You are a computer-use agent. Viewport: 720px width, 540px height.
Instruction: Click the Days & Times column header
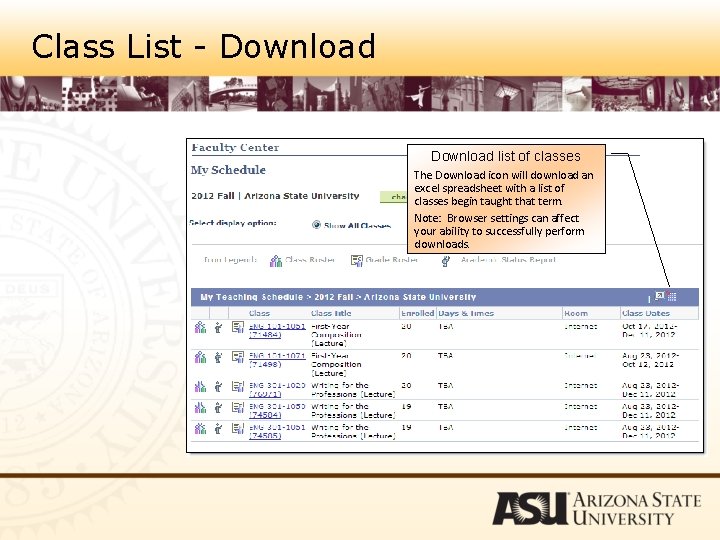coord(466,313)
